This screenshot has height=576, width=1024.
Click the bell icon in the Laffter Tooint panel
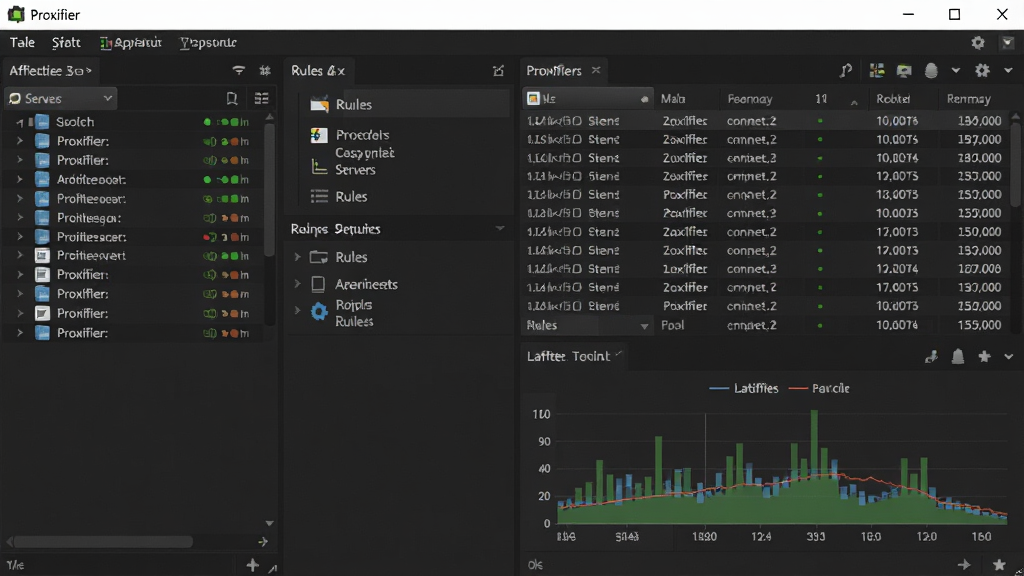[x=958, y=357]
